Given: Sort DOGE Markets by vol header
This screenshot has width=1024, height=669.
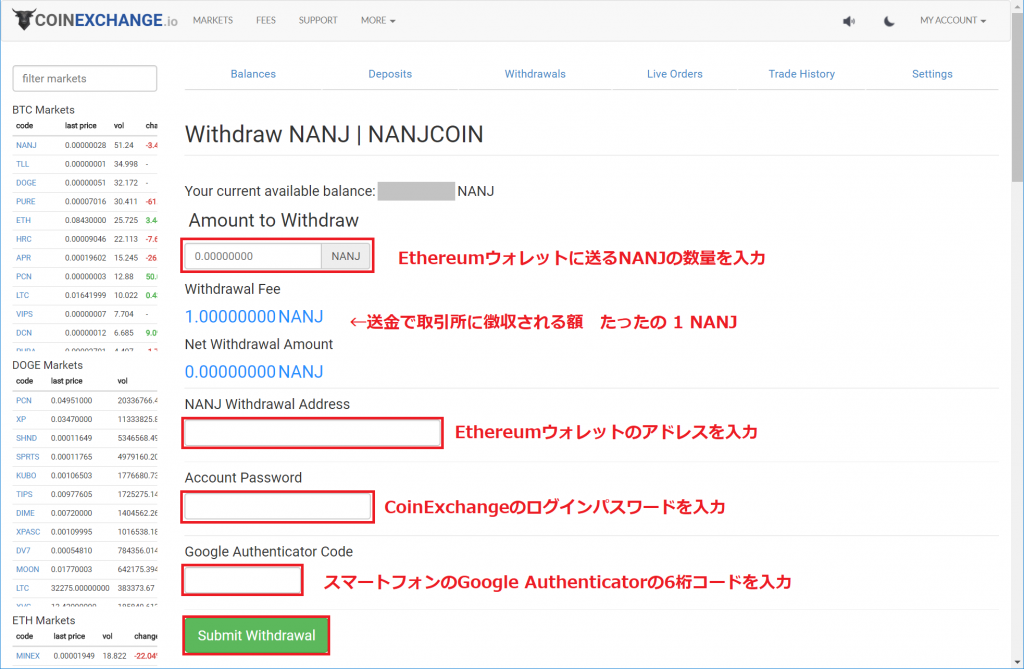Looking at the screenshot, I should tap(122, 381).
